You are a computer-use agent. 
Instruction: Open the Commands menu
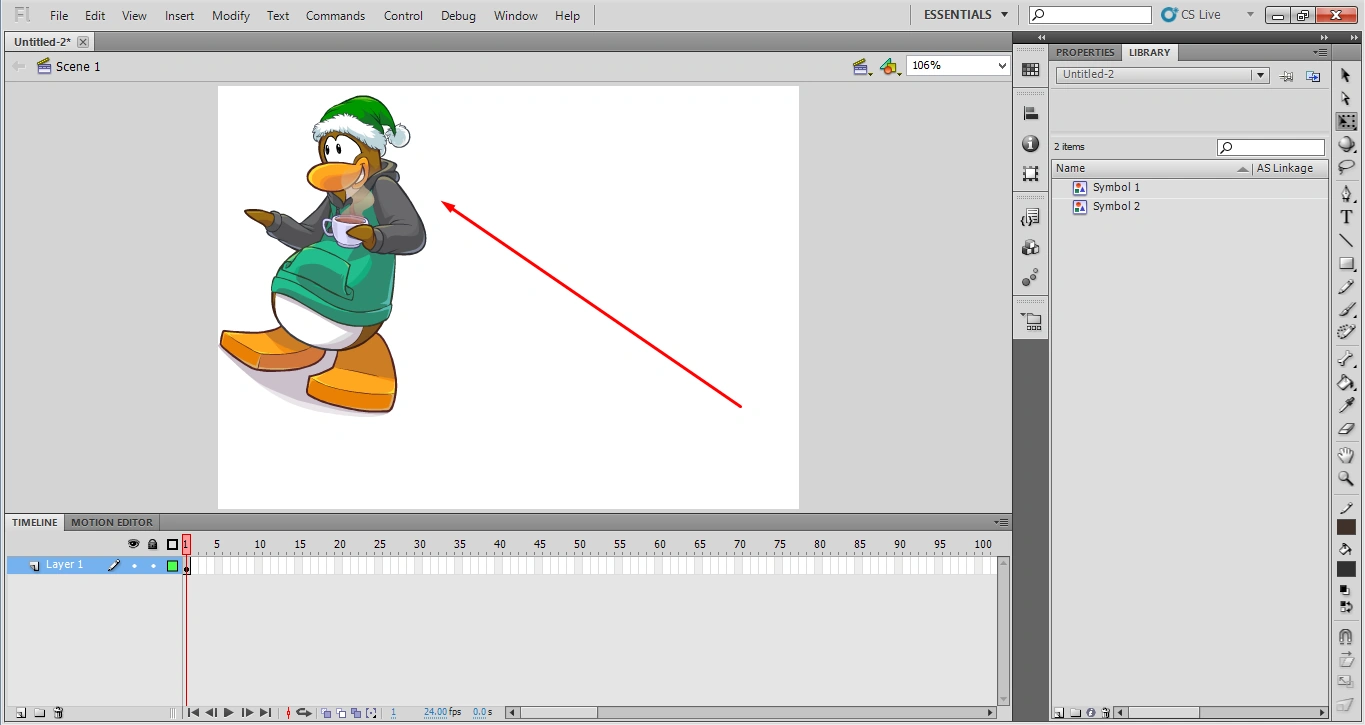click(336, 16)
